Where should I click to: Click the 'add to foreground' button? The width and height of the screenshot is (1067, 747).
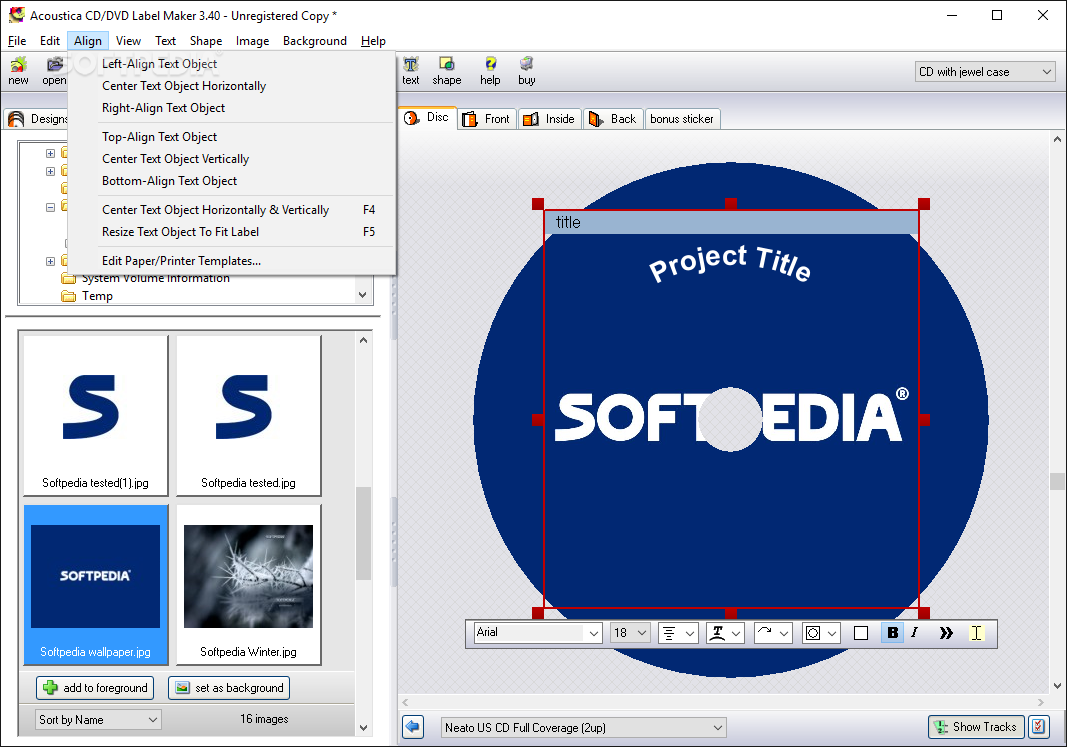point(95,688)
